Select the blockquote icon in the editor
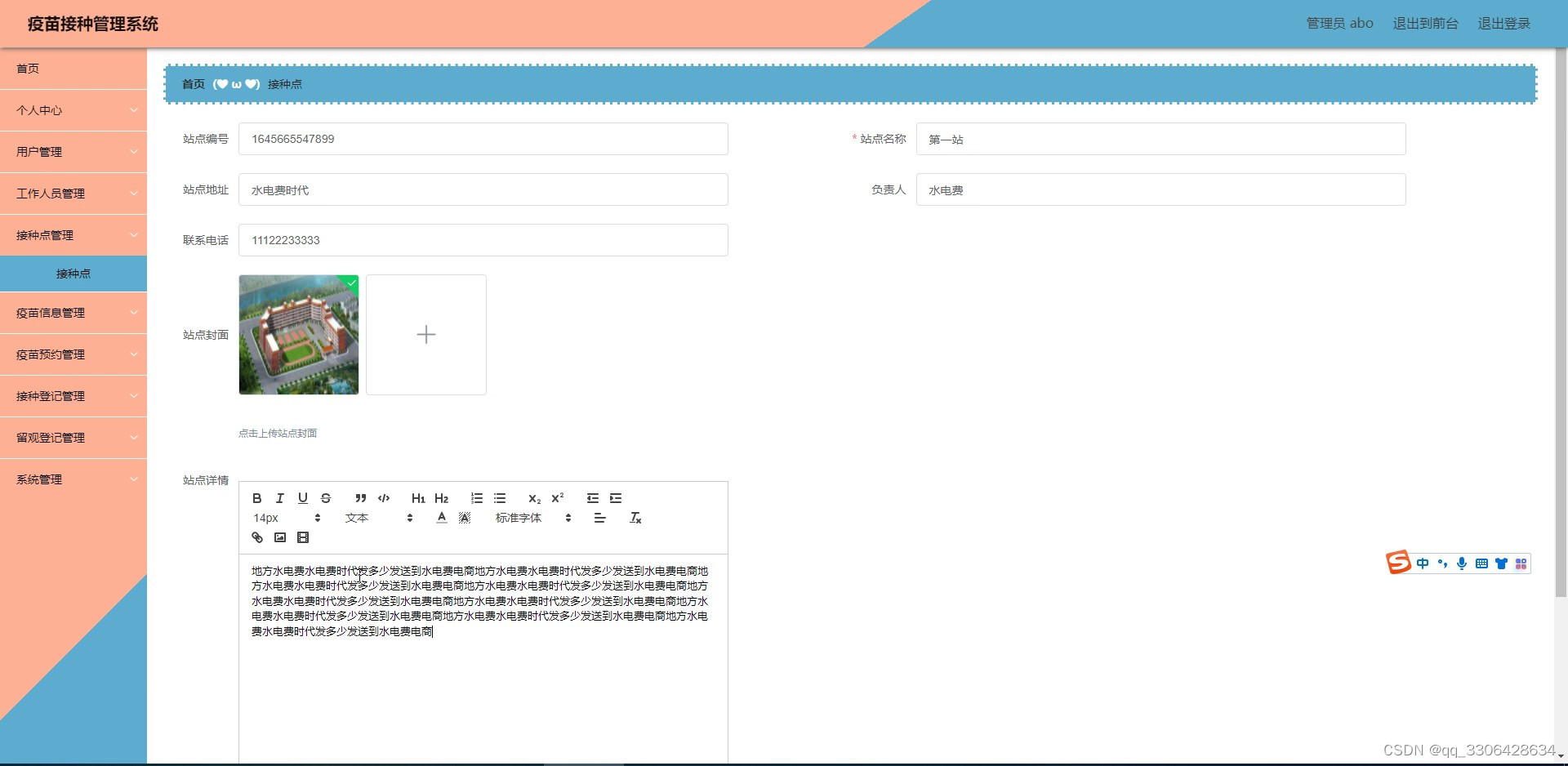 tap(360, 498)
